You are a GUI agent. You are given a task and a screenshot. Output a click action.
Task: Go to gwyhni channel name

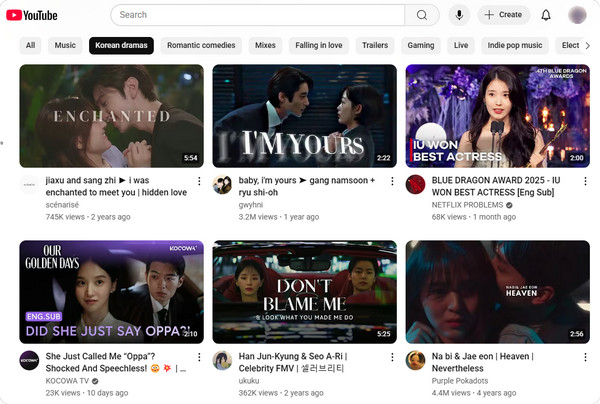click(x=251, y=205)
